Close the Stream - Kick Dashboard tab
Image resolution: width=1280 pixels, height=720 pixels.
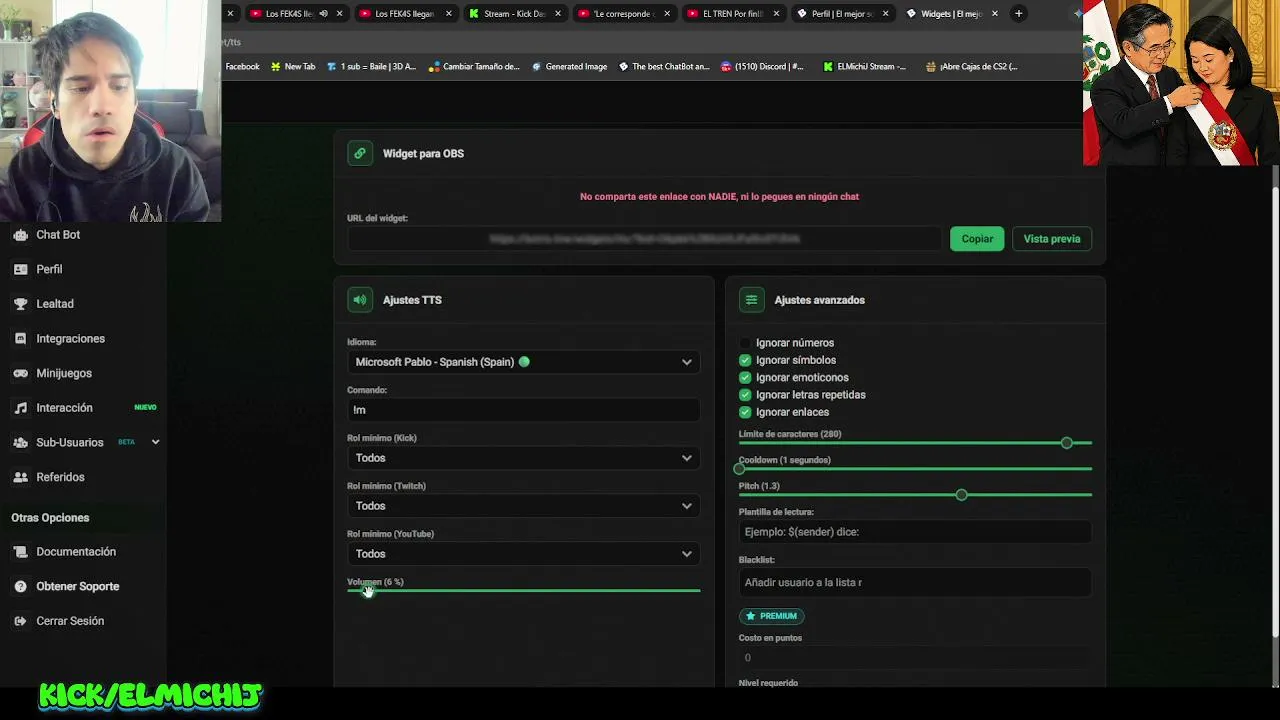tap(557, 14)
